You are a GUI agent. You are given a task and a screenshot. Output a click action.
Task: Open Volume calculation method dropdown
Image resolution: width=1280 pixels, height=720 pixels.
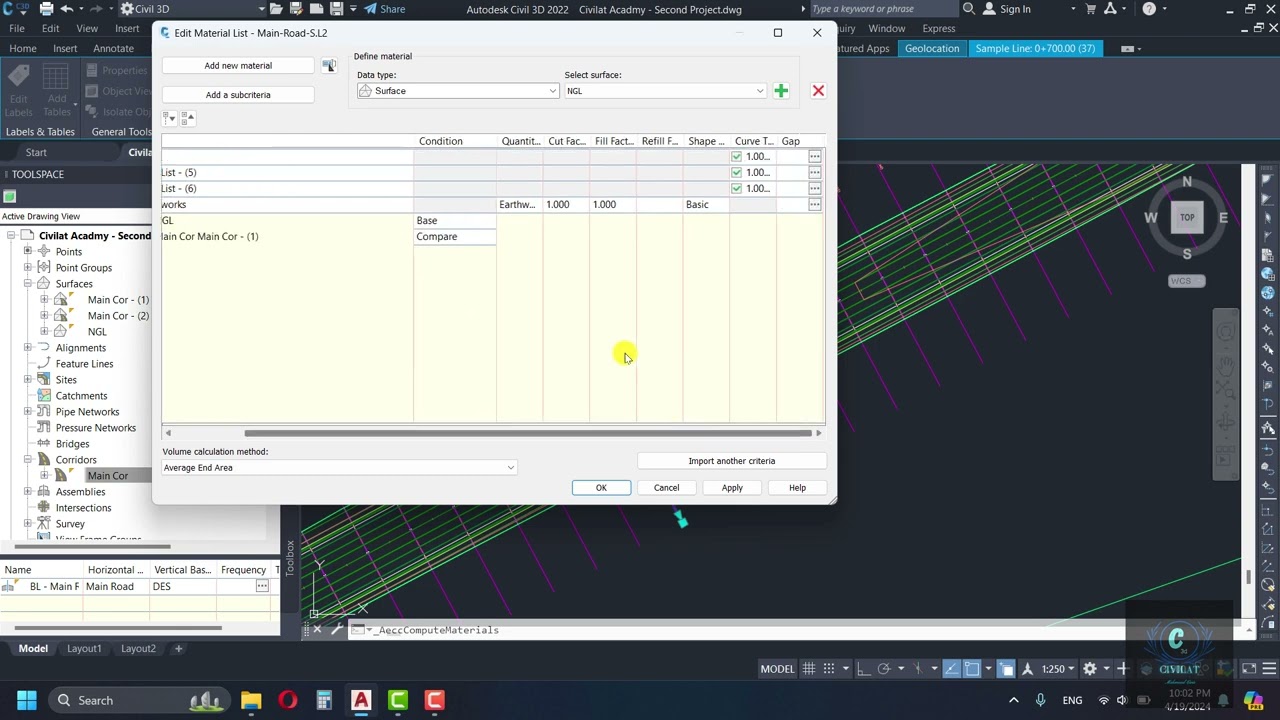click(339, 468)
